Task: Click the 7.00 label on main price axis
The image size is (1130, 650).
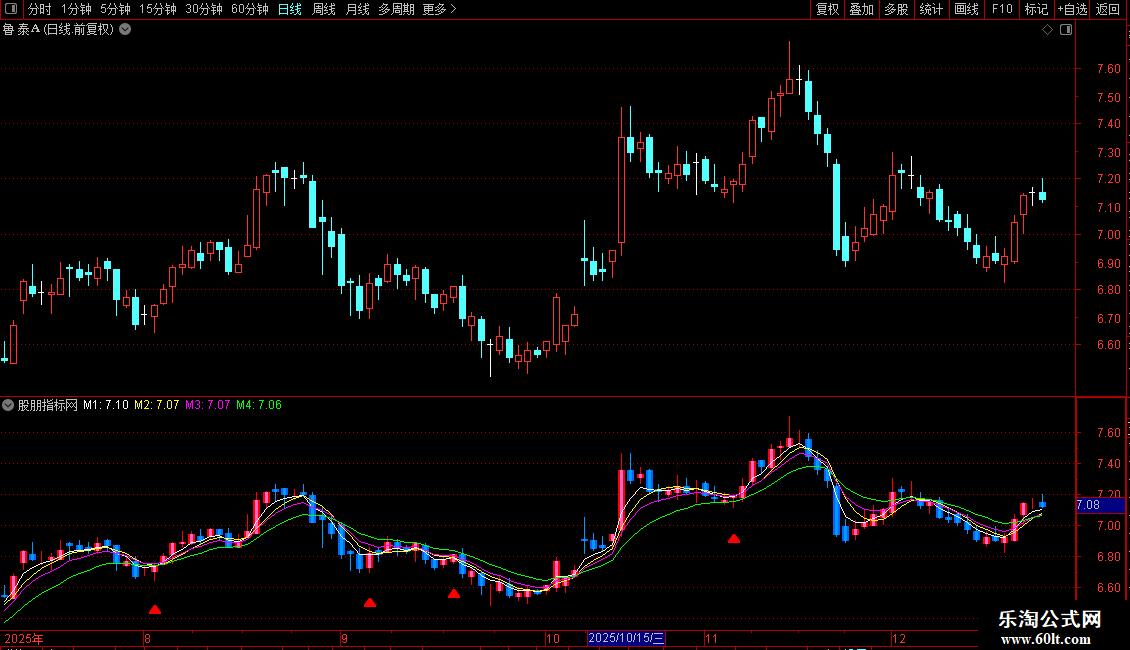Action: (x=1109, y=234)
